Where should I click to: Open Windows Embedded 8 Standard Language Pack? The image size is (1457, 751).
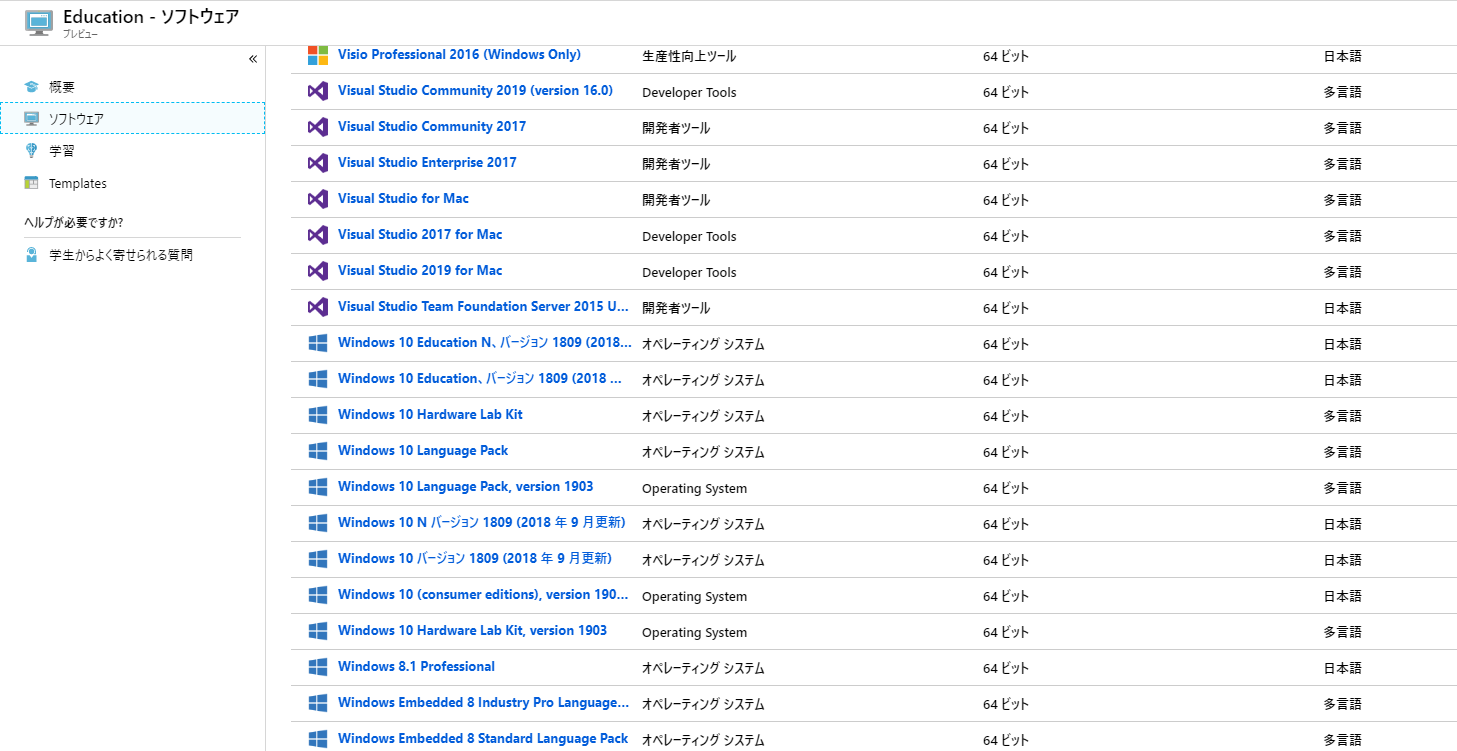483,739
